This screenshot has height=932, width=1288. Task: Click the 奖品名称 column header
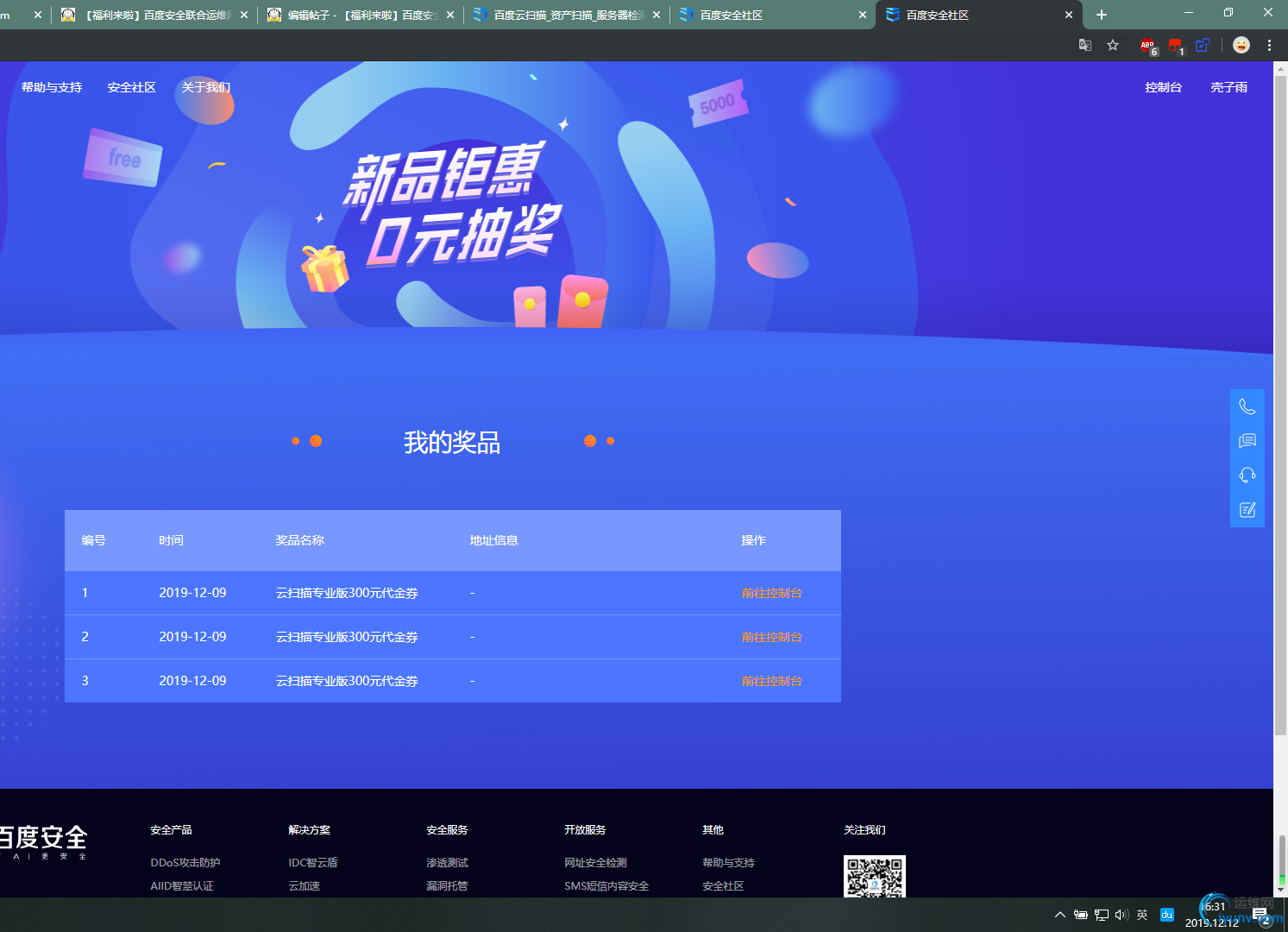[x=300, y=540]
